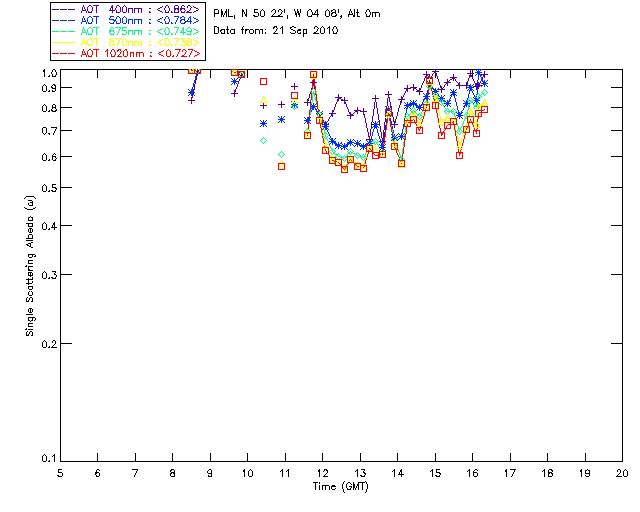Screen dimensions: 640x512
Task: Select the AOT 500nm legend entry
Action: 128,19
